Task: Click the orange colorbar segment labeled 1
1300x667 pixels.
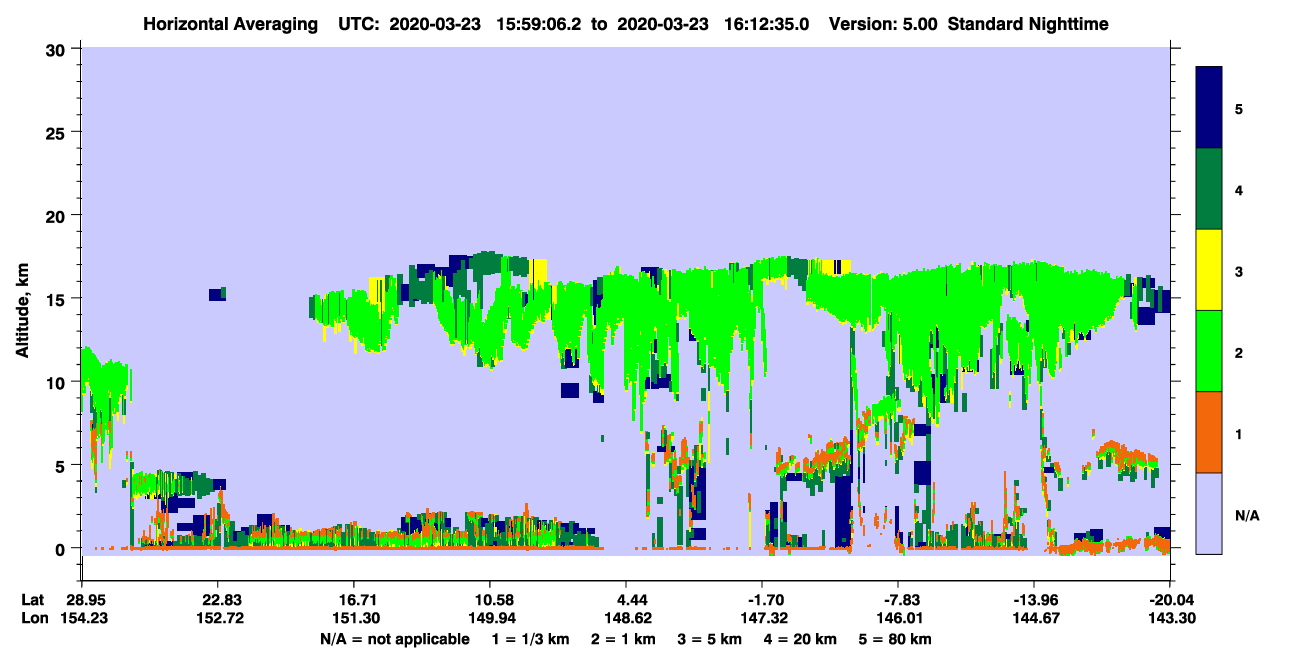Action: point(1209,432)
